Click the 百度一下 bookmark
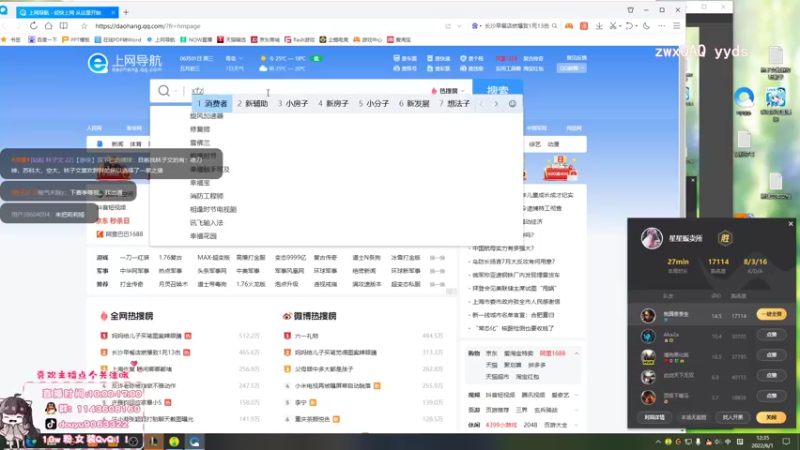Viewport: 800px width, 450px height. coord(42,40)
